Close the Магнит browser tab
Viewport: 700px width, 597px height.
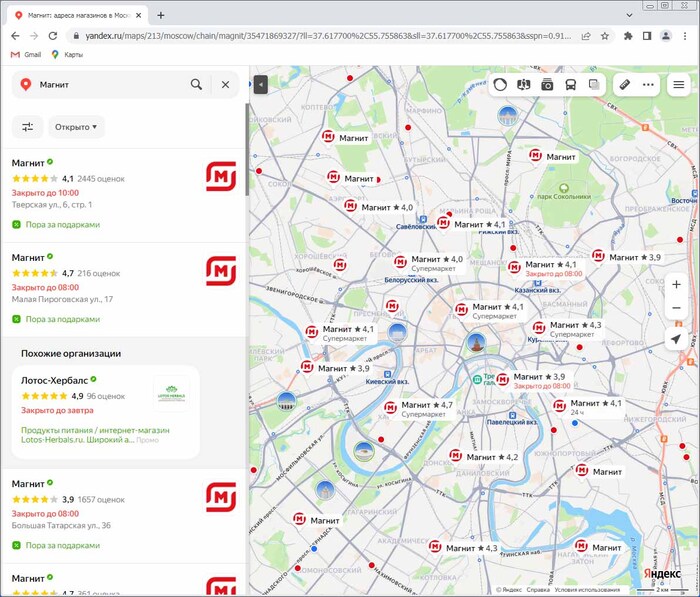138,15
